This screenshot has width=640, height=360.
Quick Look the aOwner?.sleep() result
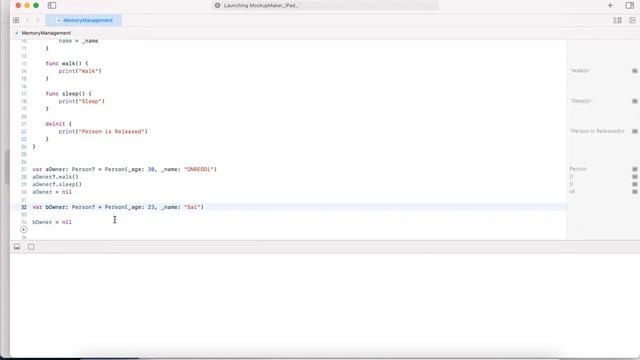pos(635,184)
